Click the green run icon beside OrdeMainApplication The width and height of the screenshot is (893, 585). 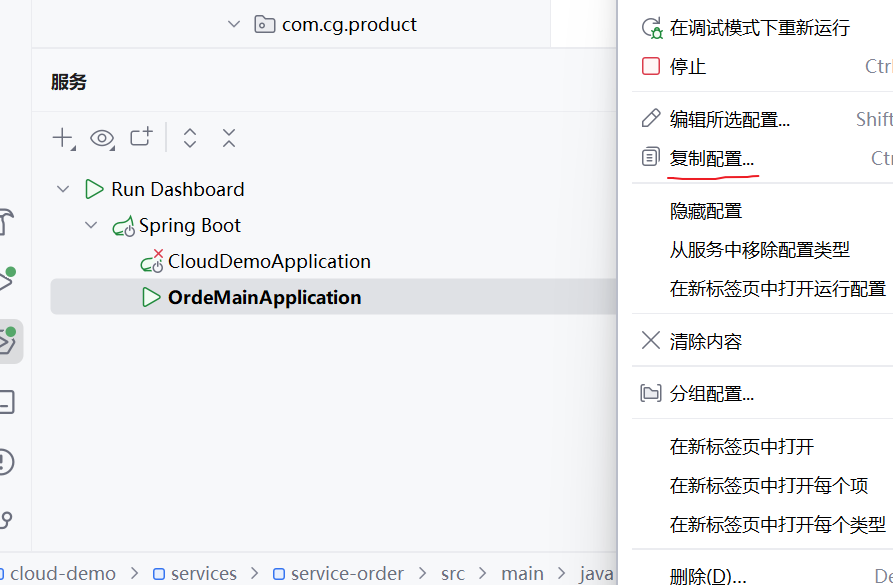click(151, 297)
